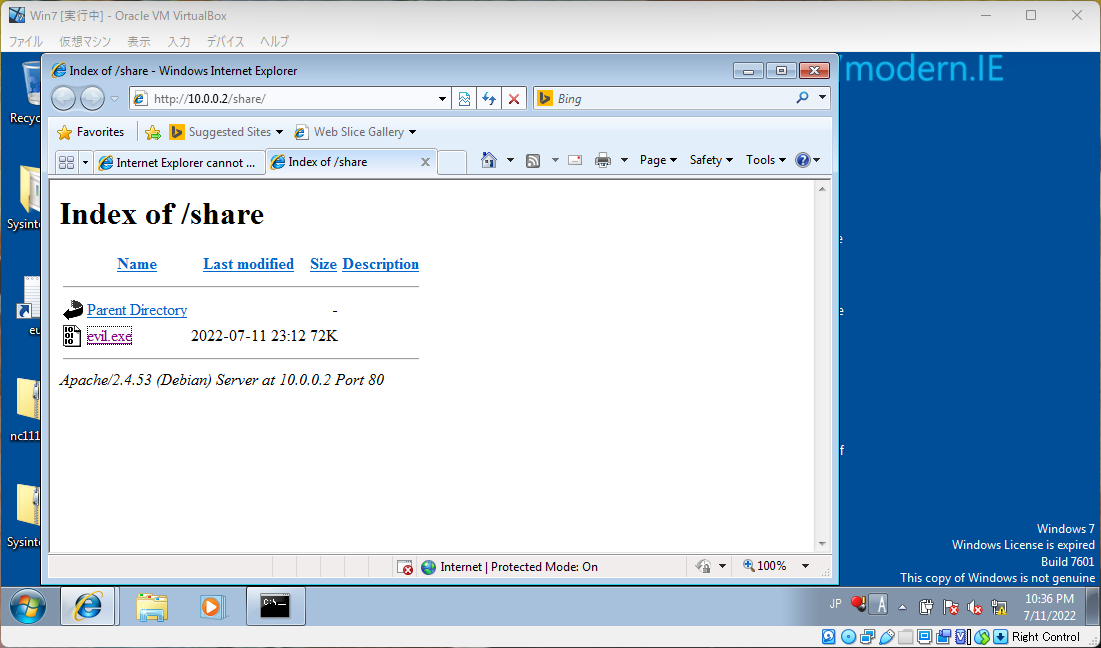Click the Action Center flag tray icon
The height and width of the screenshot is (648, 1101).
(x=951, y=607)
